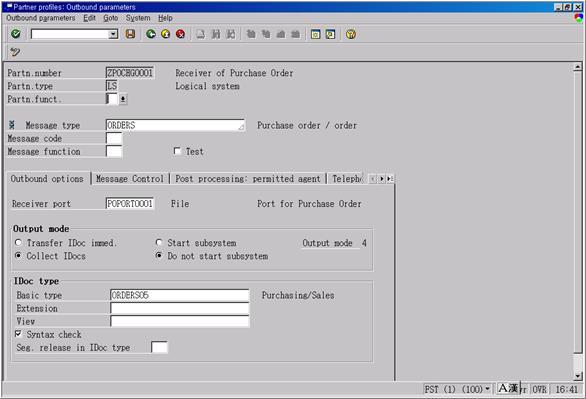Open Post processing: permitted agent tab
The width and height of the screenshot is (586, 399).
tap(248, 179)
